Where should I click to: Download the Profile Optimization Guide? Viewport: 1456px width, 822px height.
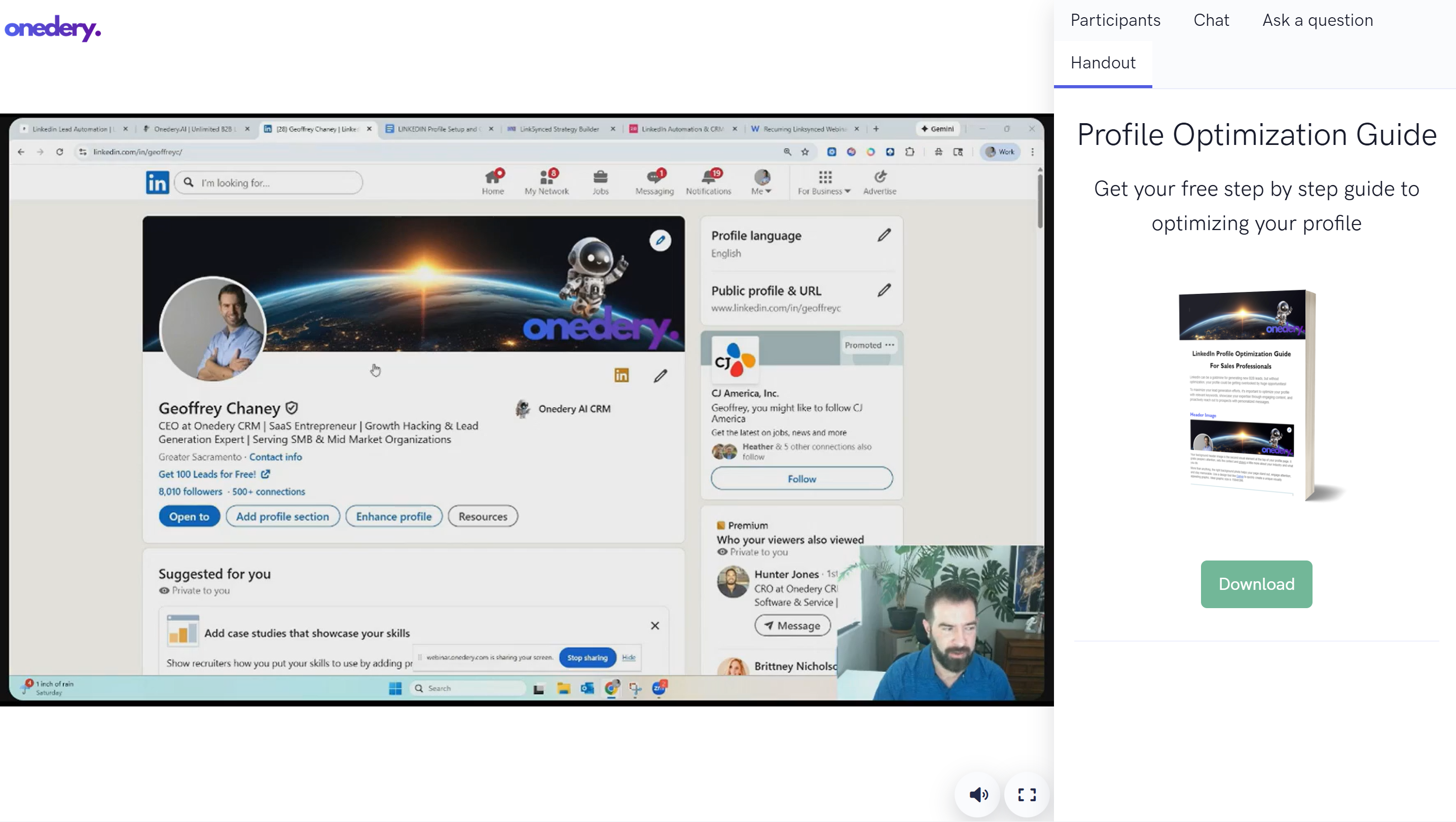tap(1256, 584)
